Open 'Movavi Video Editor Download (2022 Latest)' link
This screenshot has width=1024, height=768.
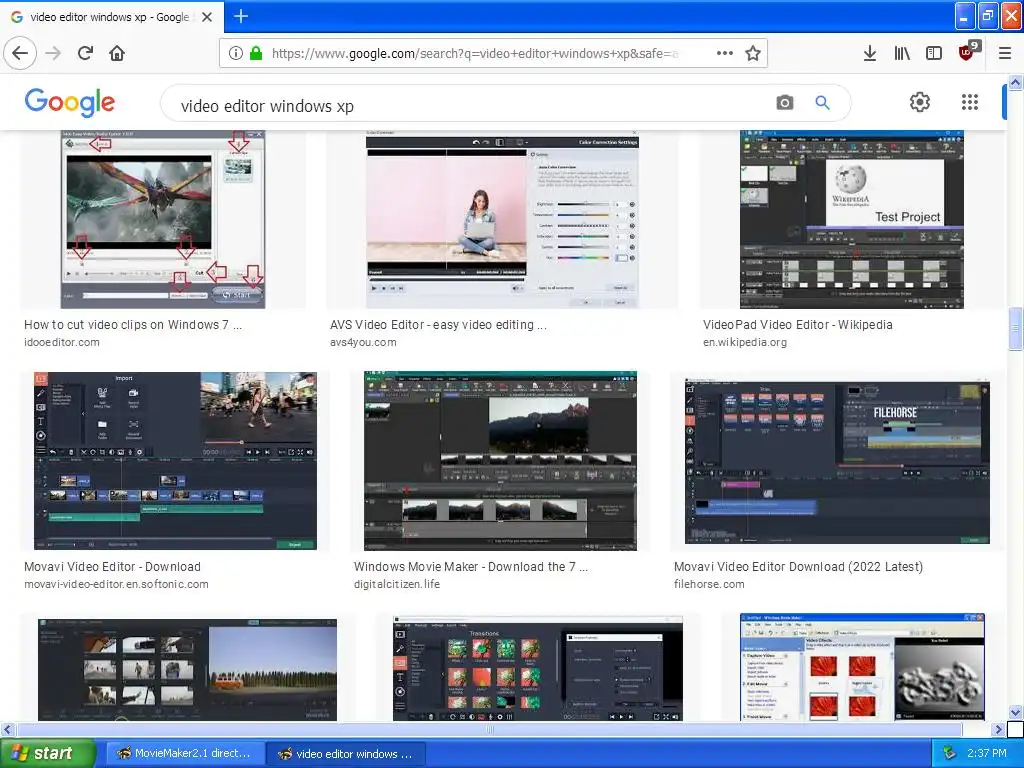798,567
